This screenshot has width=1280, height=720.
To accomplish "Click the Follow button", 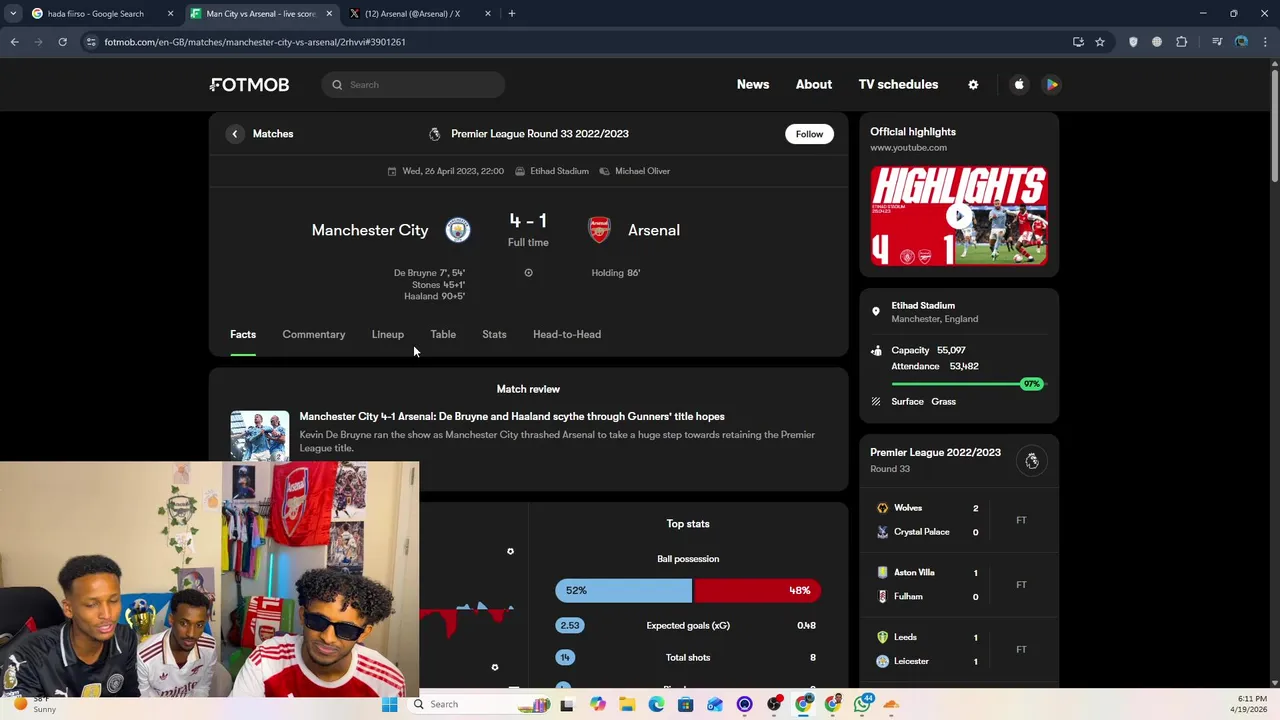I will [809, 134].
